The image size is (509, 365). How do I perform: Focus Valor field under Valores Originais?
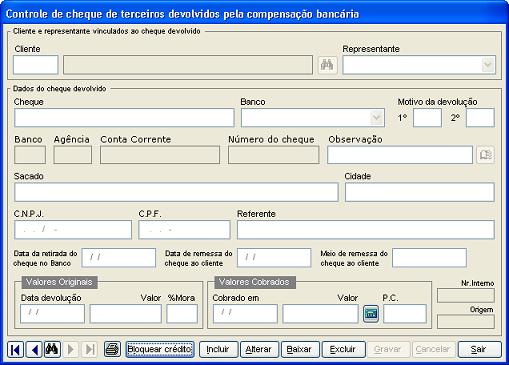click(x=125, y=314)
